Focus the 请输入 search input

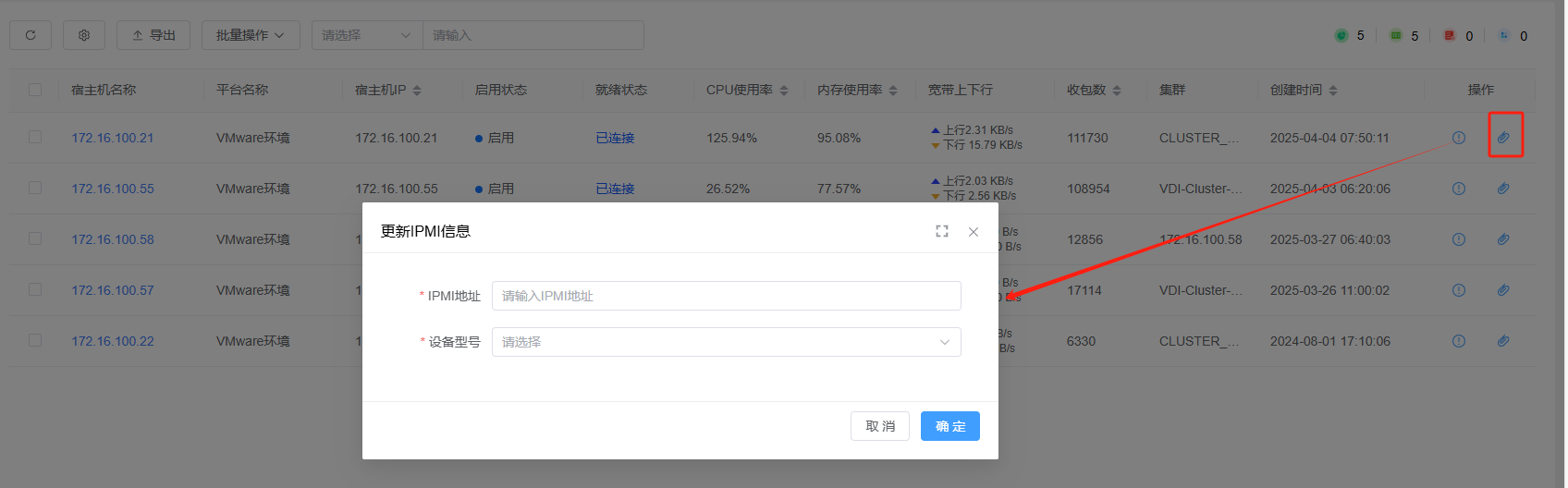click(x=533, y=35)
